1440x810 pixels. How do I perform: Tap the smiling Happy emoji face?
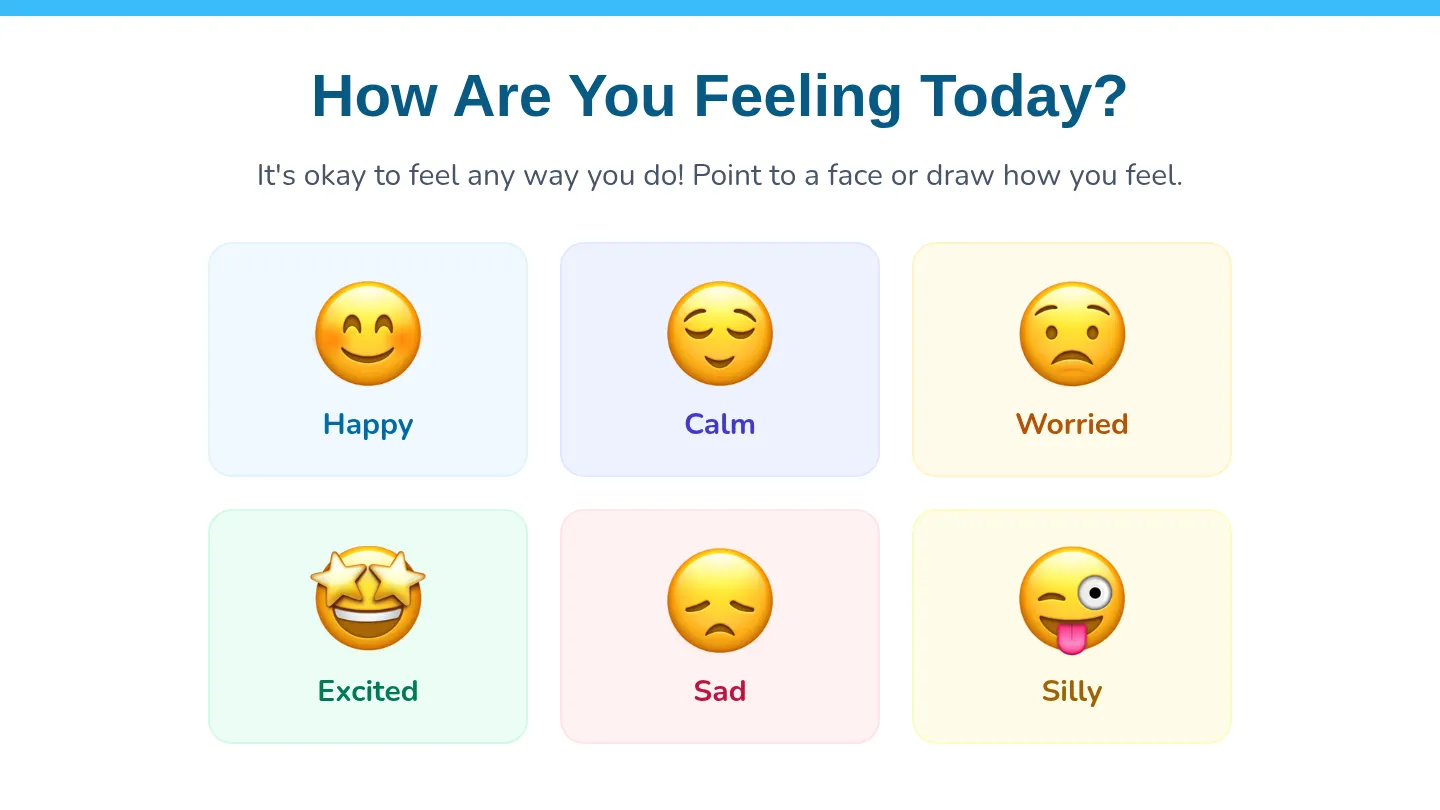pyautogui.click(x=368, y=334)
